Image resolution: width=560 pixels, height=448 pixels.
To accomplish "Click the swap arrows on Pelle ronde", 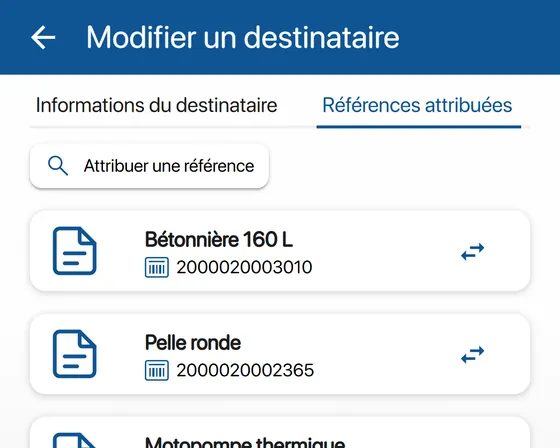I will pos(472,354).
